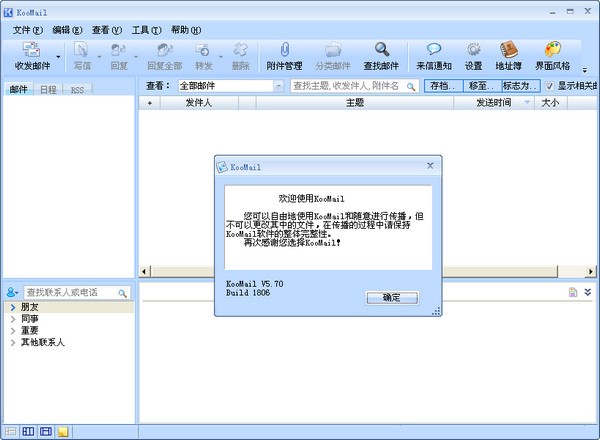Image resolution: width=600 pixels, height=440 pixels.
Task: Click the list scrollbar right arrow
Action: 590,272
